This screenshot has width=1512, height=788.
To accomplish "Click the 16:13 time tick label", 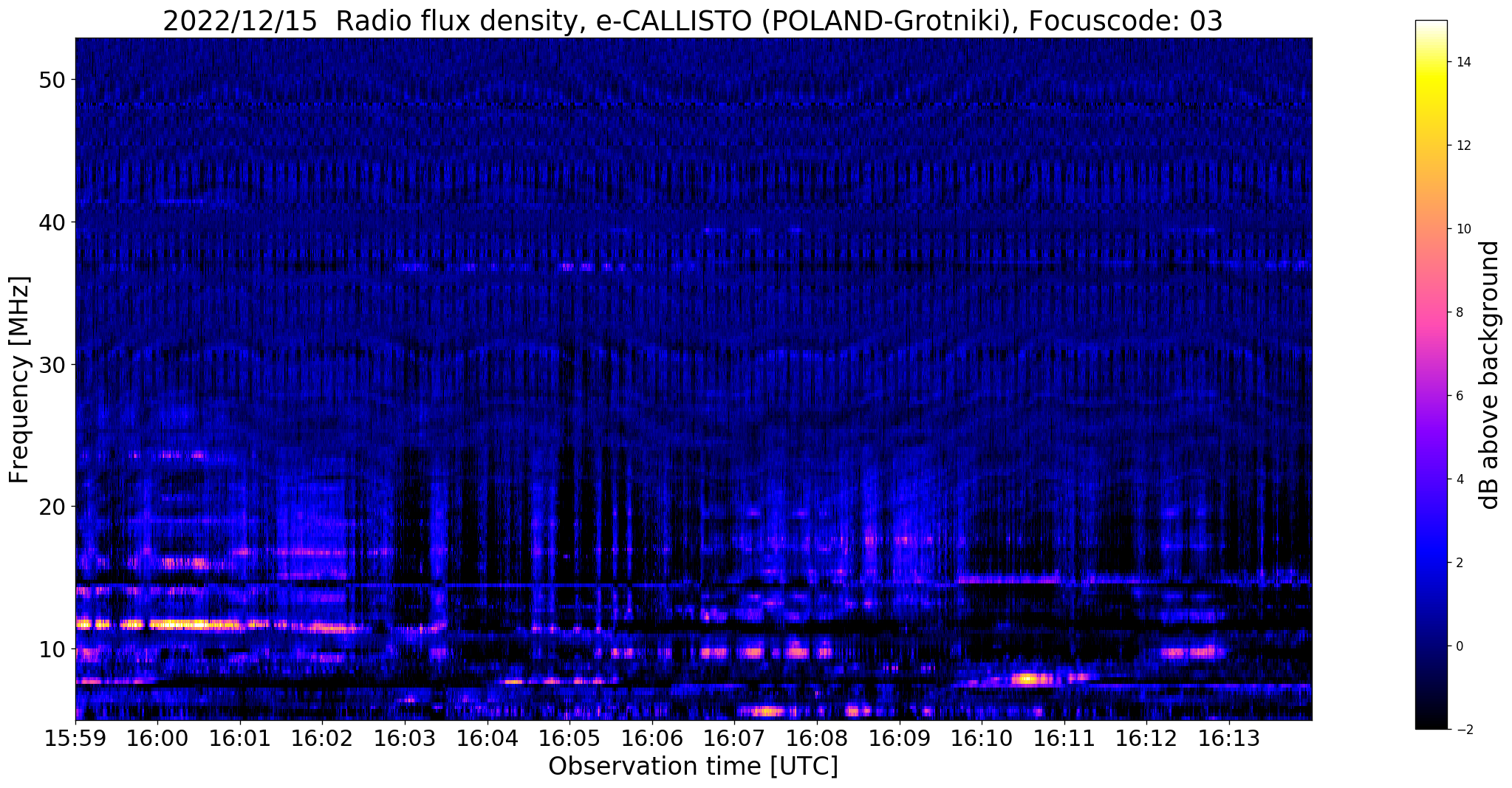I will point(1229,738).
